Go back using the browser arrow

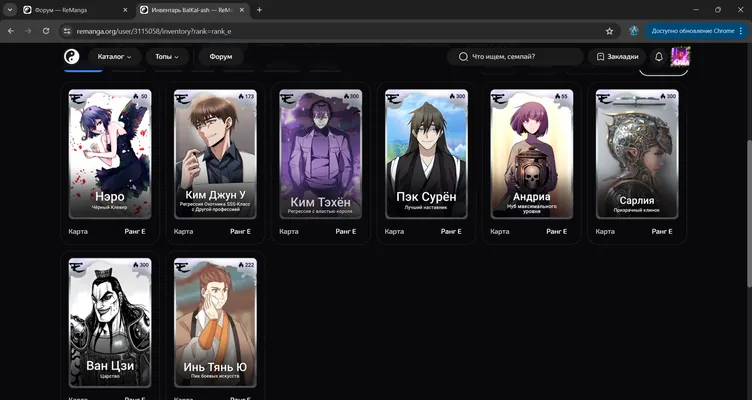pos(11,31)
